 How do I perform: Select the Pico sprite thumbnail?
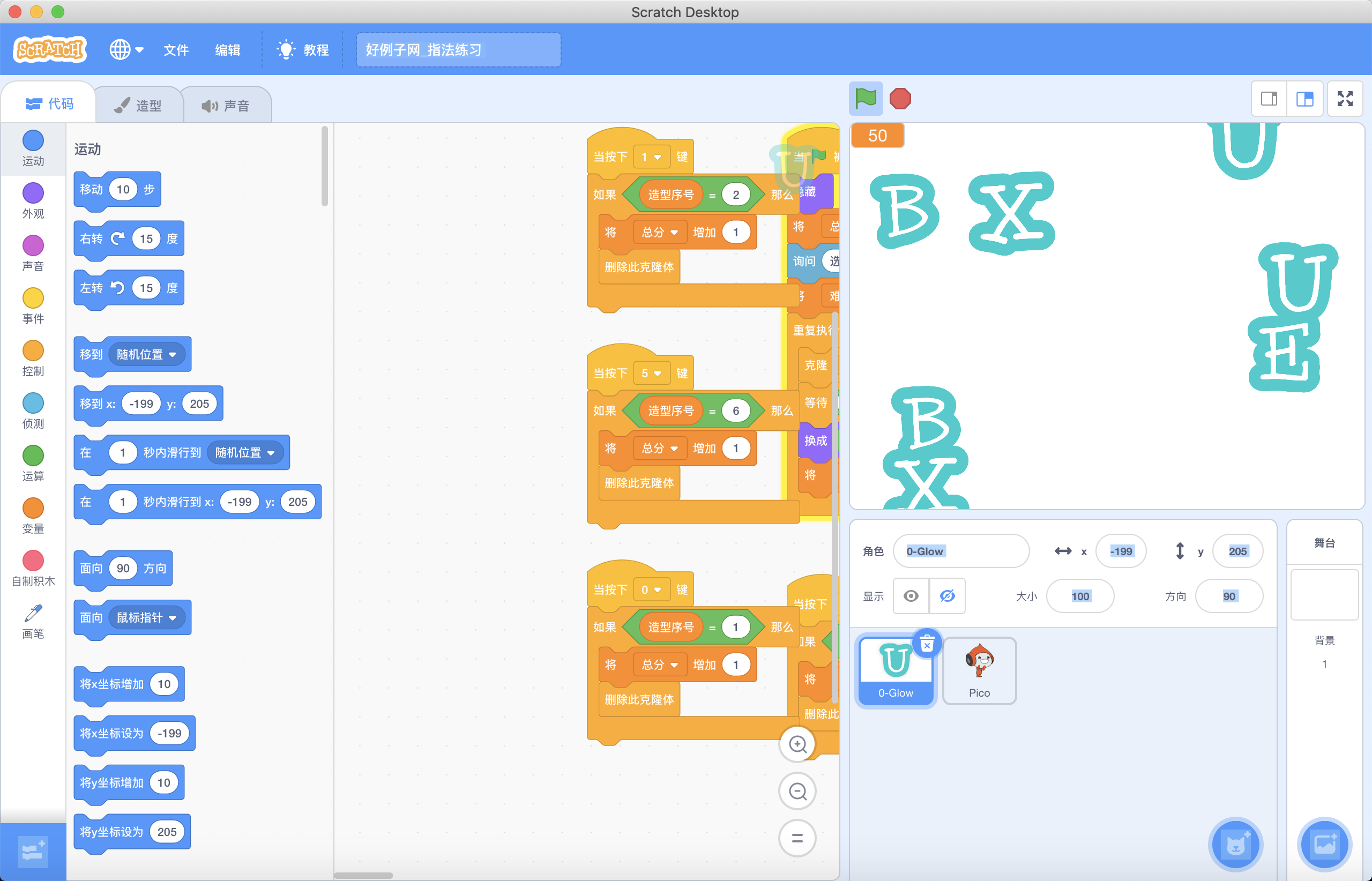pos(980,671)
